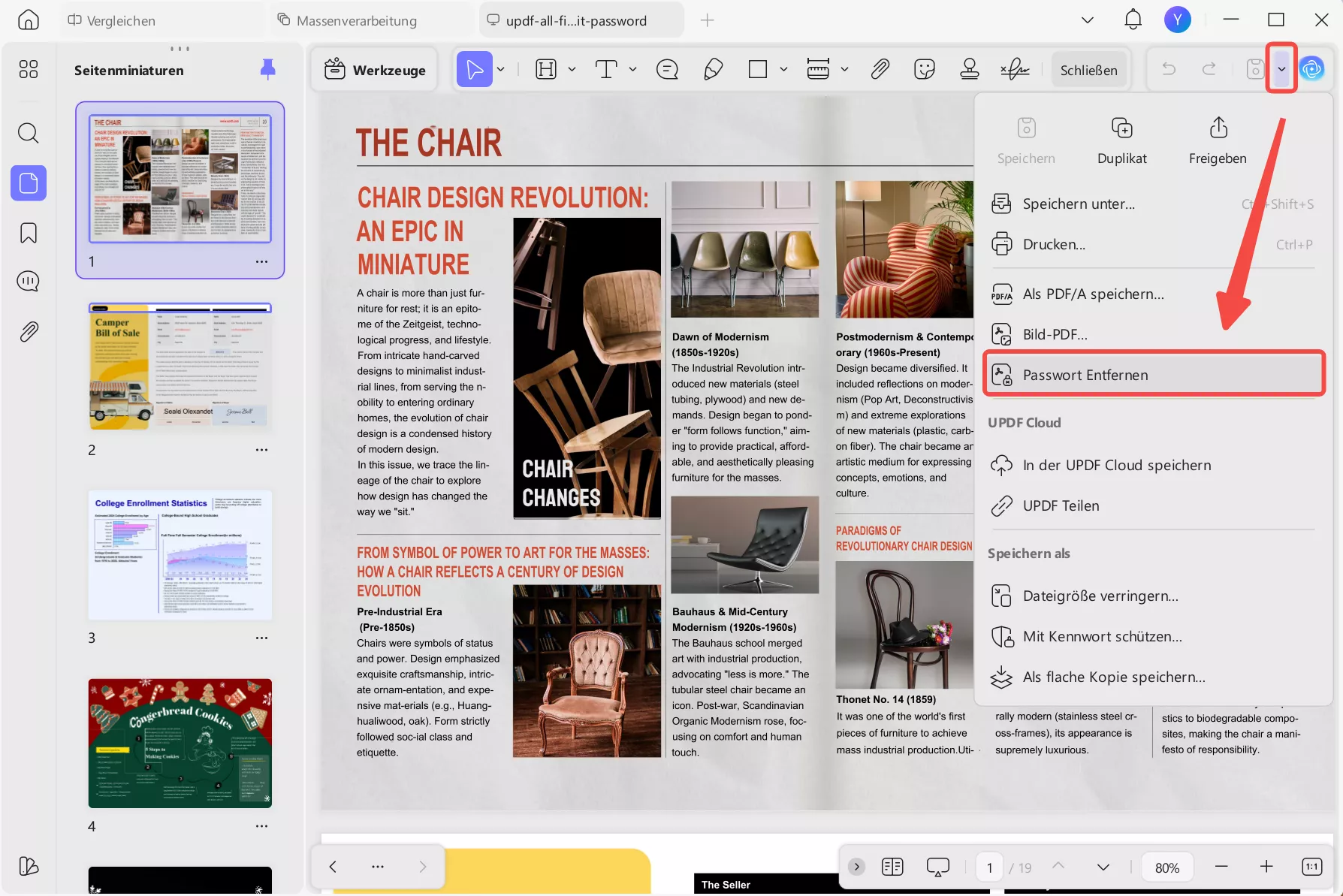
Task: Expand the rectangle shape tool dropdown
Action: 783,70
